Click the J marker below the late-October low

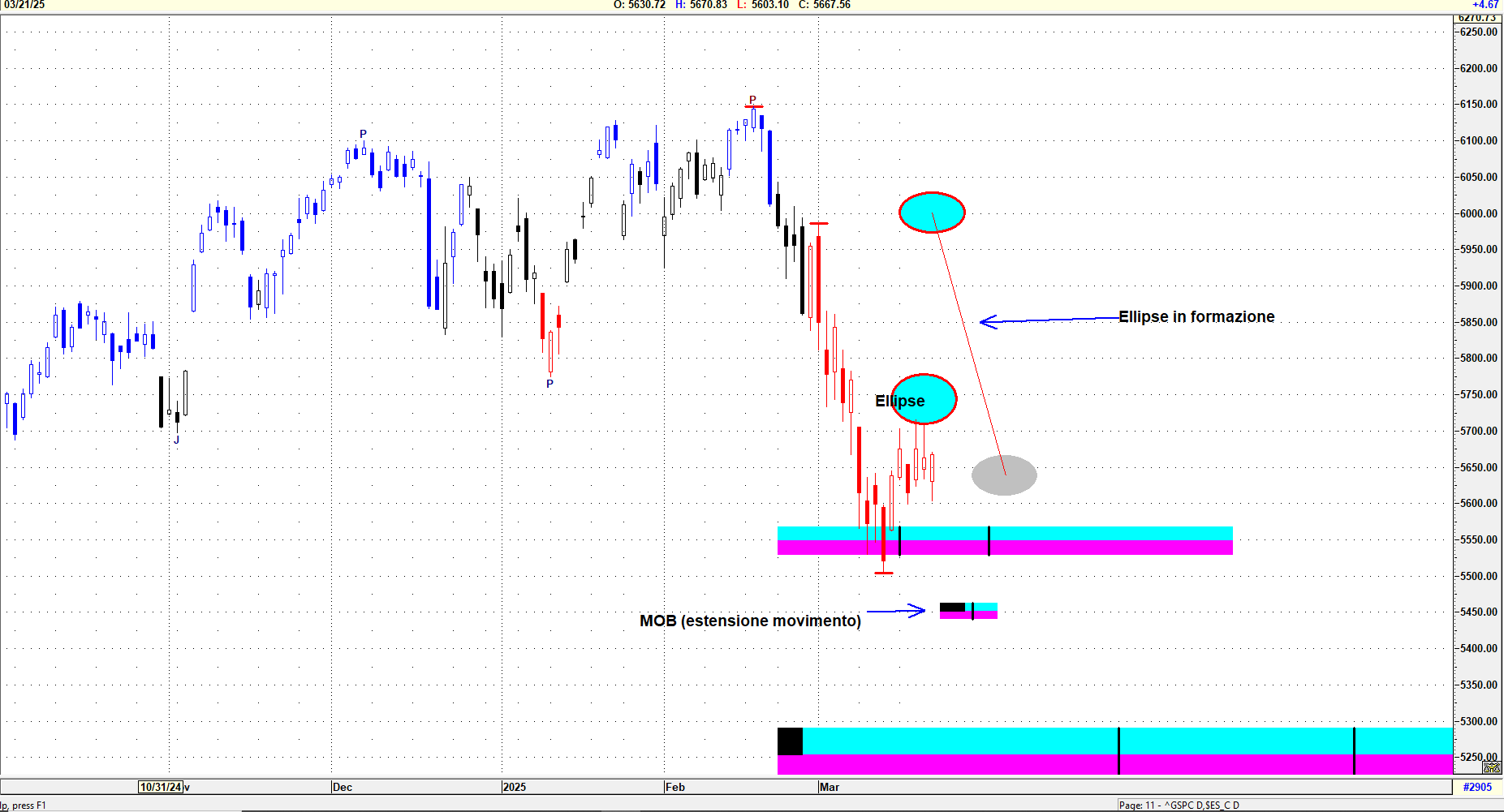tap(176, 440)
